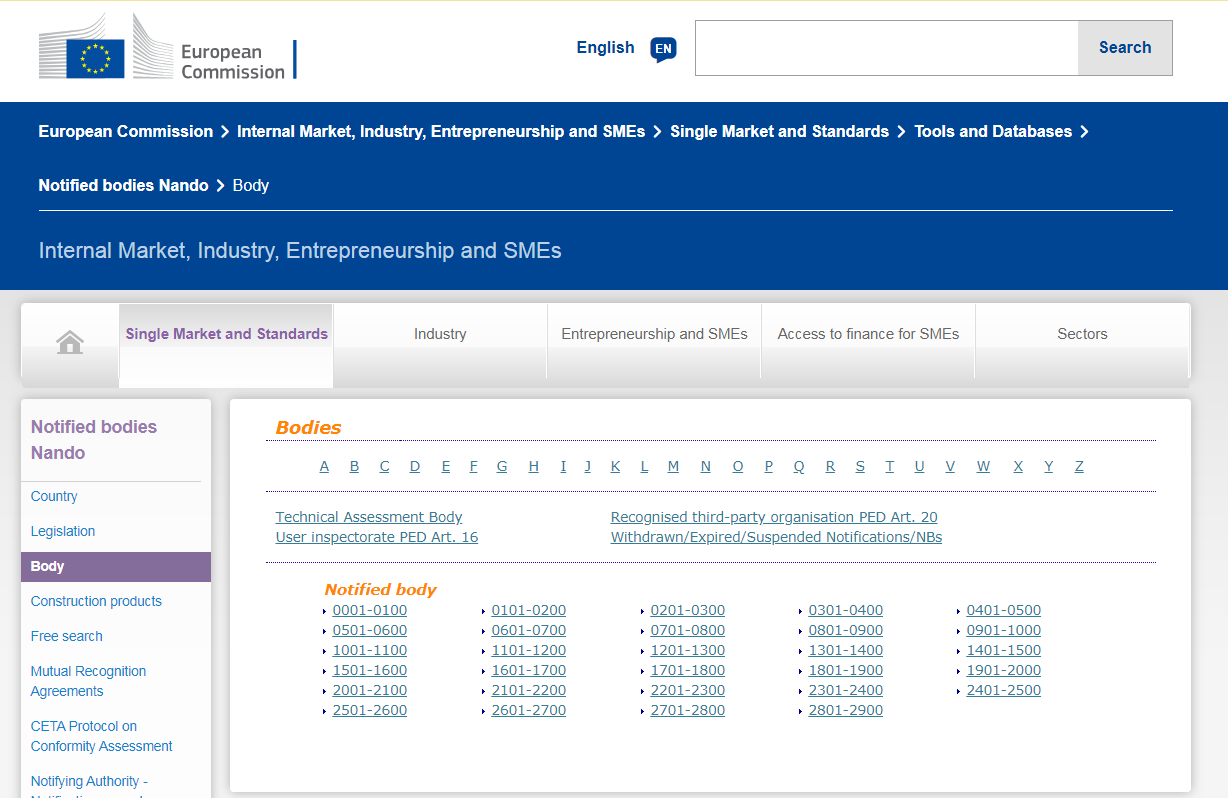
Task: Open notified body range 2701-2800
Action: [688, 710]
